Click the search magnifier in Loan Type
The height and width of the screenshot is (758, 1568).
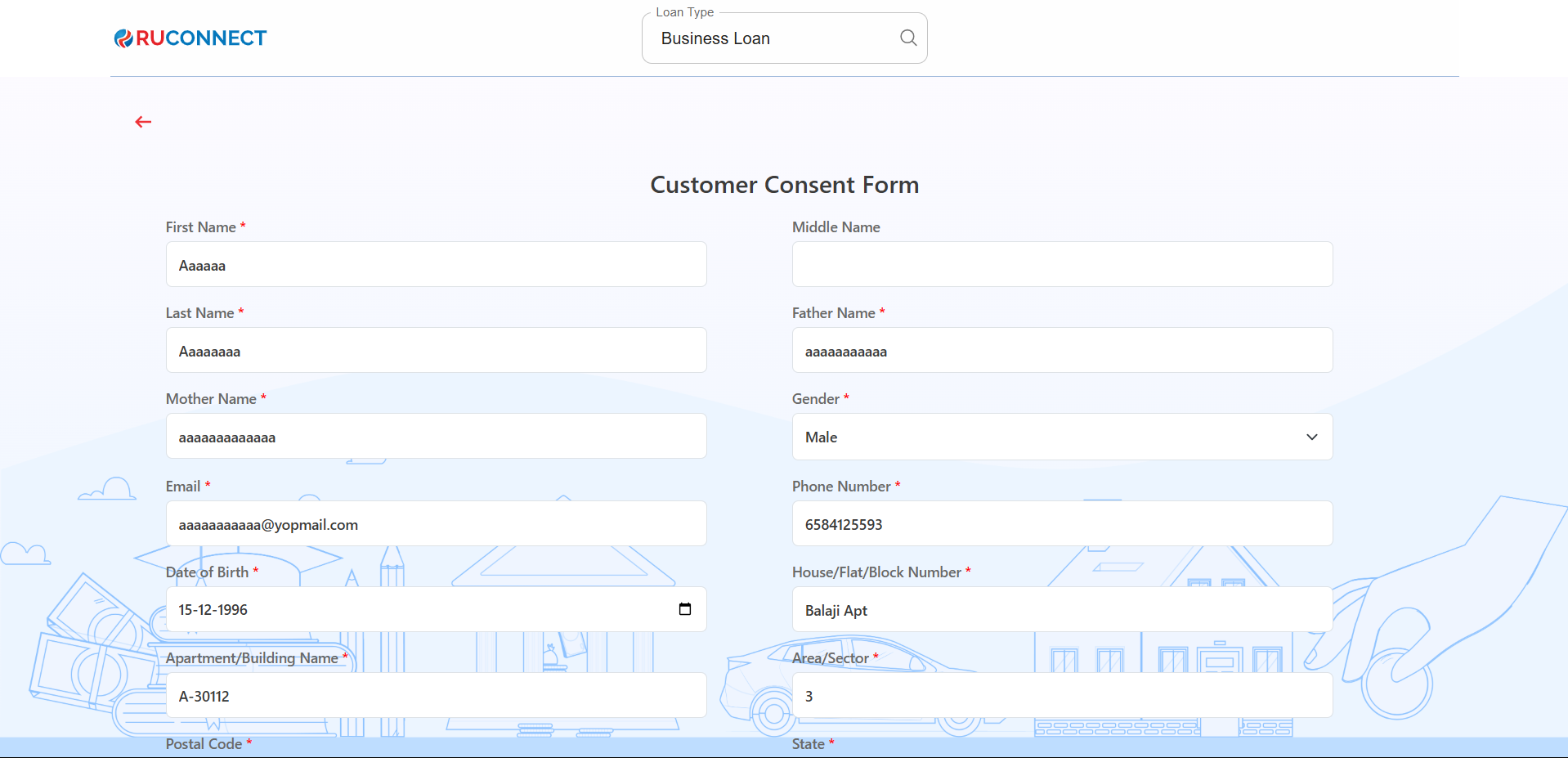[907, 38]
